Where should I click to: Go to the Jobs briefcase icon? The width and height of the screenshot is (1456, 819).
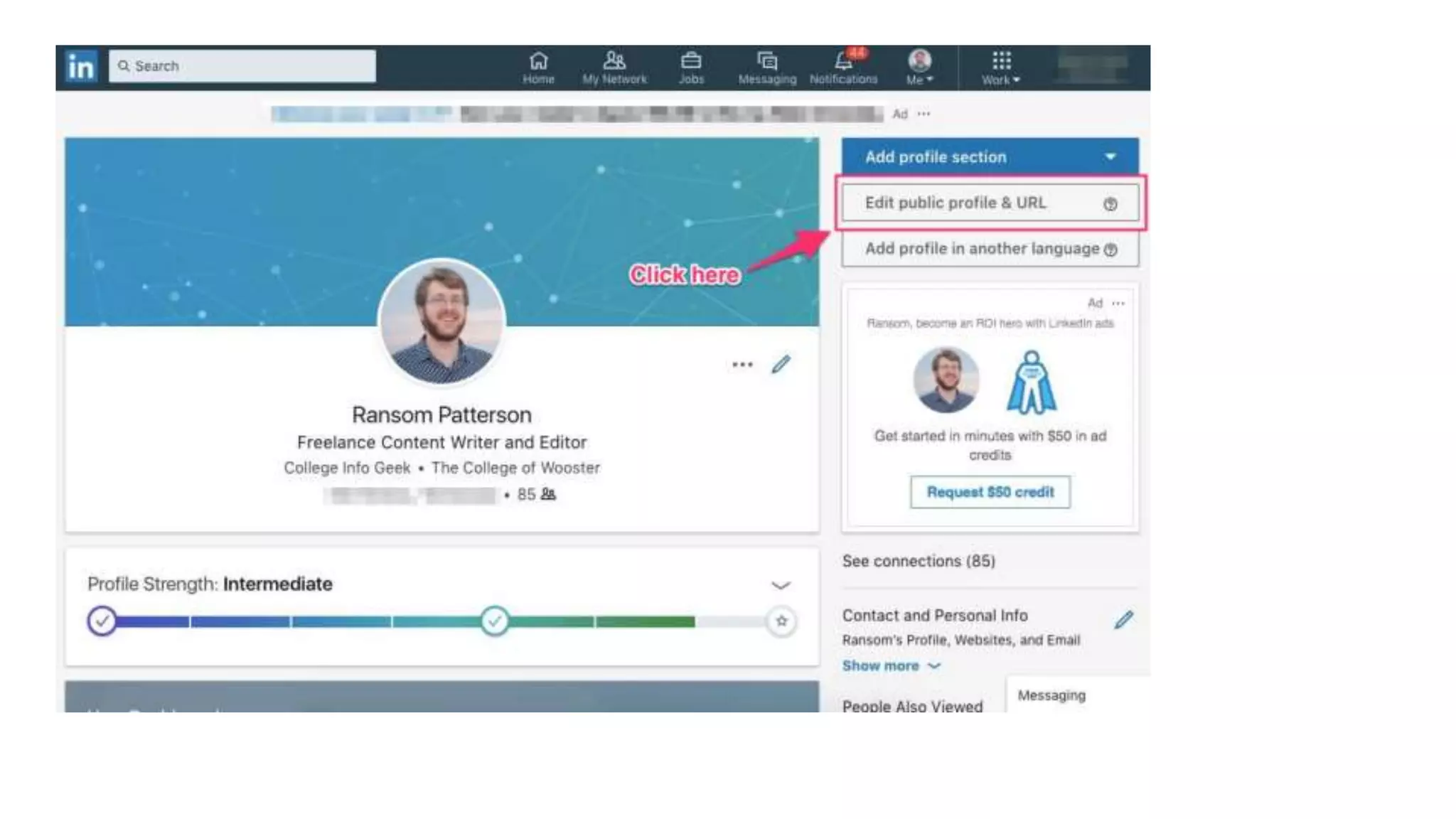(690, 61)
